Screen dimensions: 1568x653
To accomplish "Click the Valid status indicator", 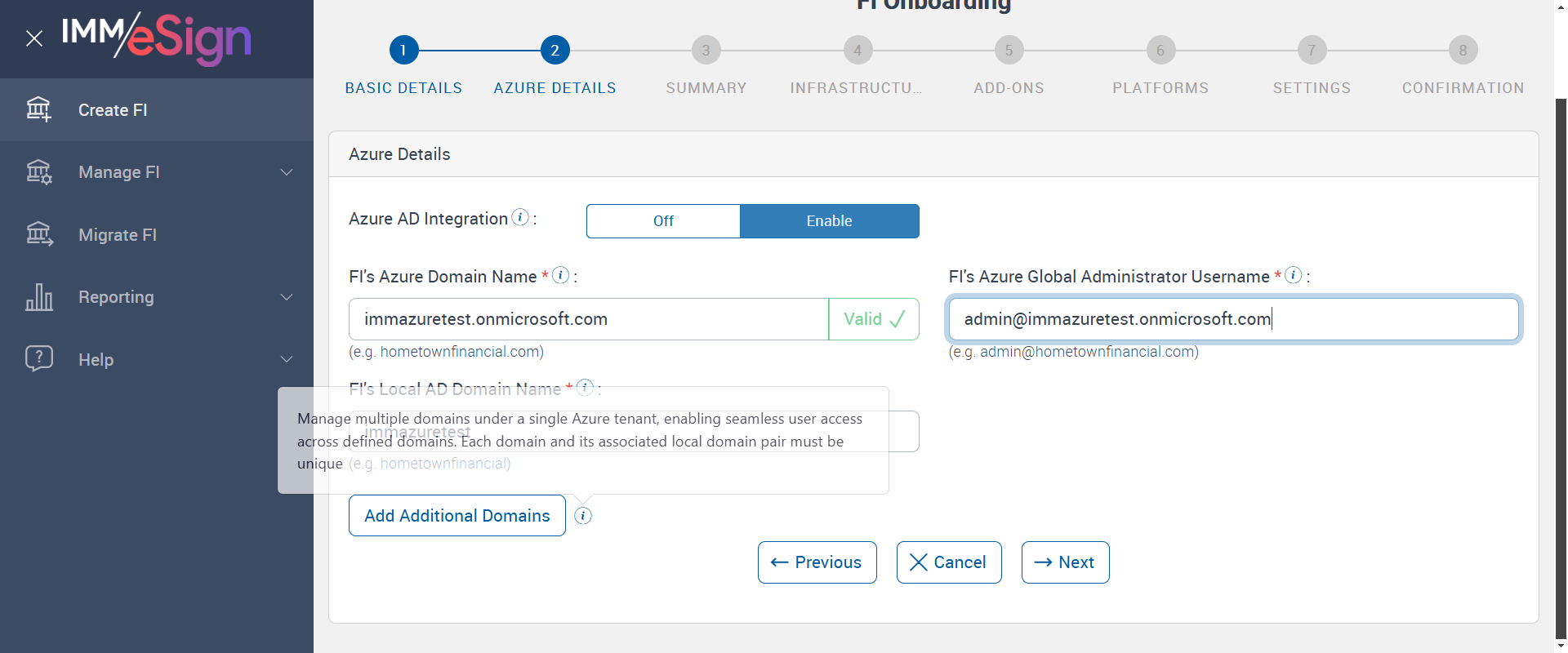I will pyautogui.click(x=874, y=319).
